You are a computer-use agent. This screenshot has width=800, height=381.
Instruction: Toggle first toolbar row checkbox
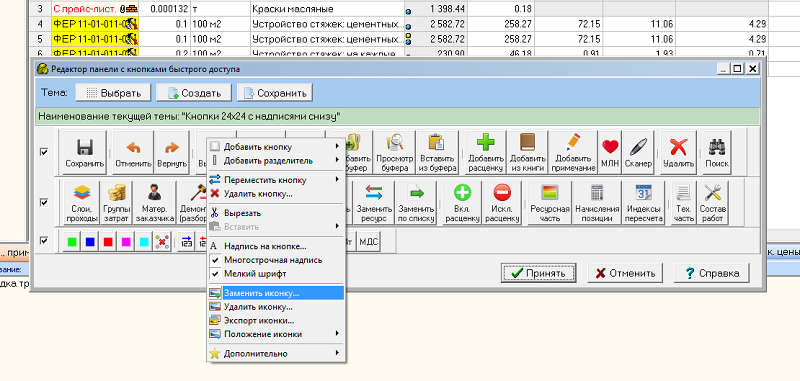44,152
